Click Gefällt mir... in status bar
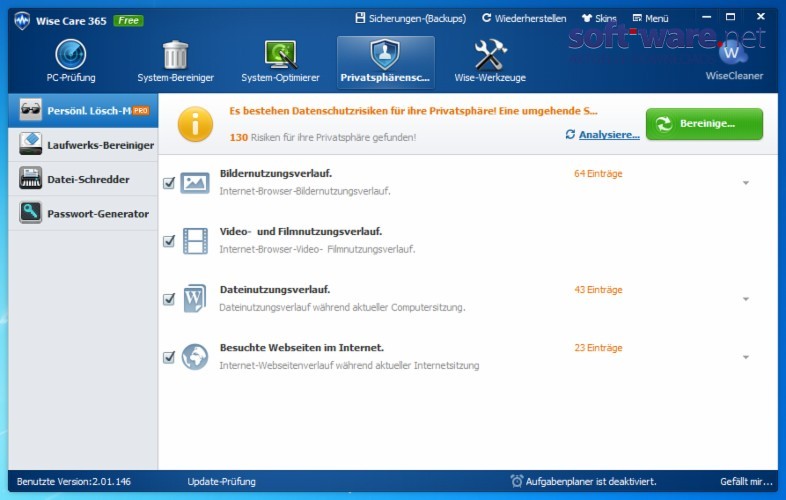This screenshot has width=786, height=500. [746, 481]
